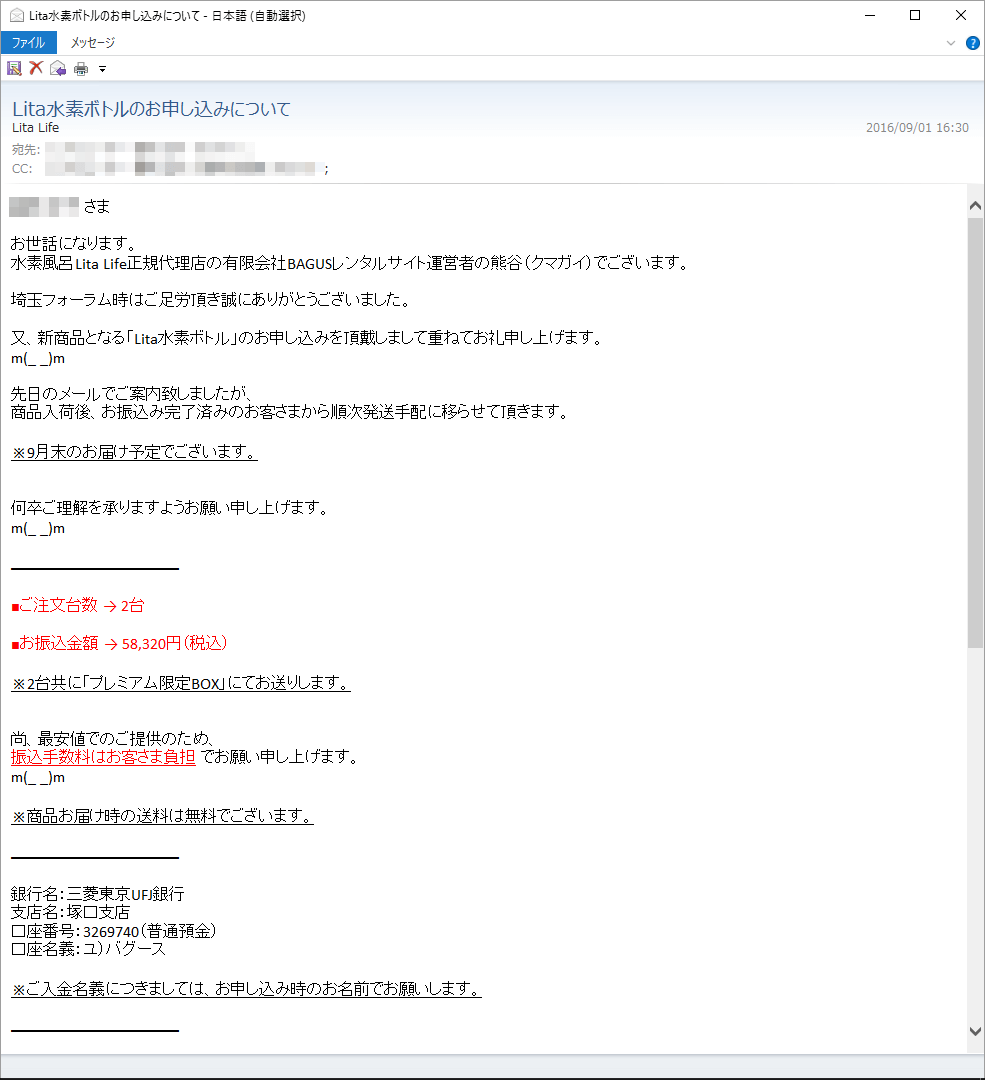
Task: Click the 先日のメールでご案内致しましたが line
Action: coord(132,393)
